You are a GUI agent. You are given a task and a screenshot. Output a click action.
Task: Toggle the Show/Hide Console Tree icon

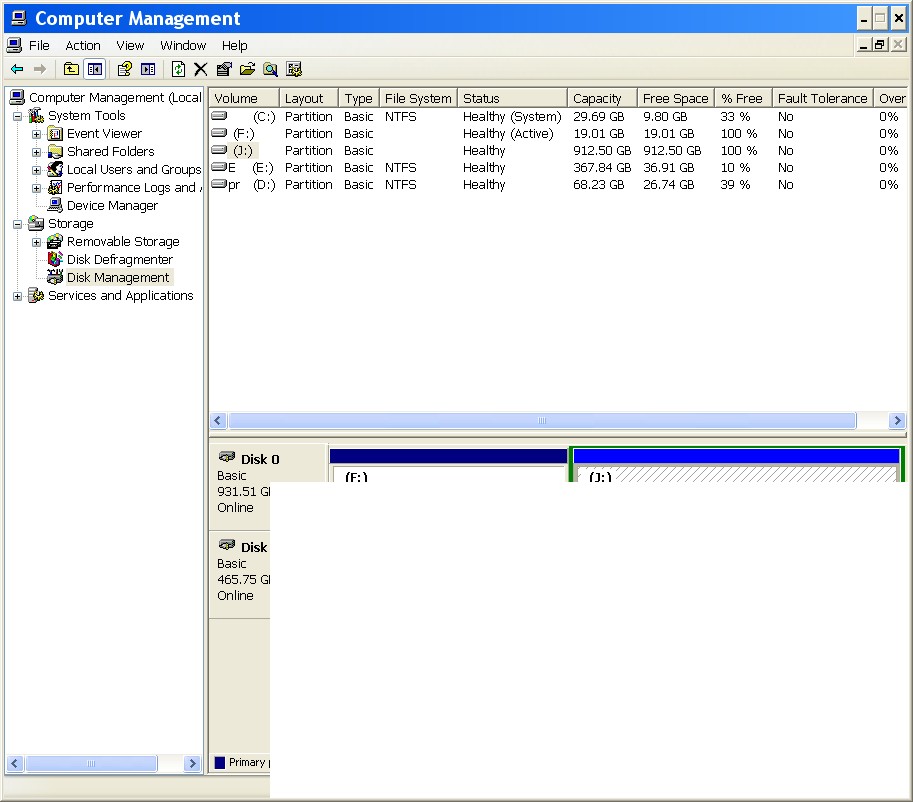tap(95, 69)
